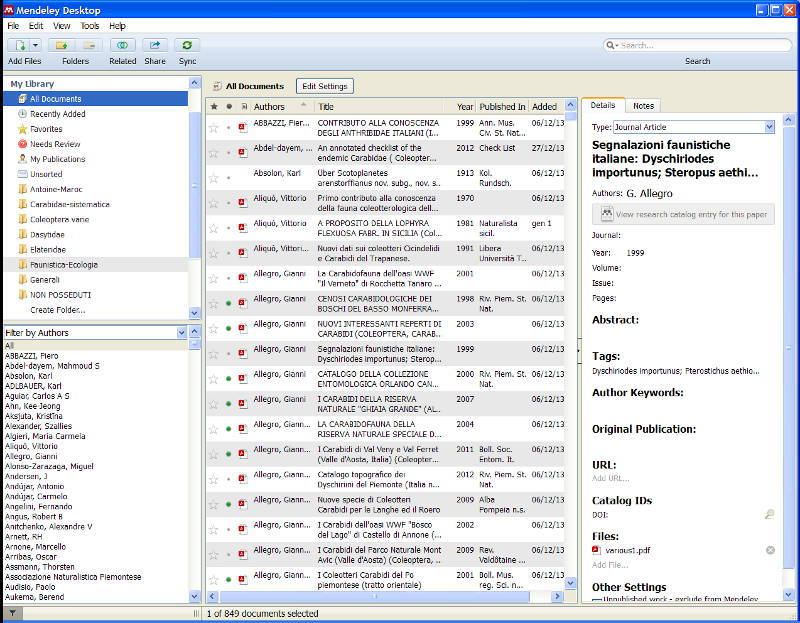Click DOI lookup magnifier icon
800x623 pixels.
point(769,514)
